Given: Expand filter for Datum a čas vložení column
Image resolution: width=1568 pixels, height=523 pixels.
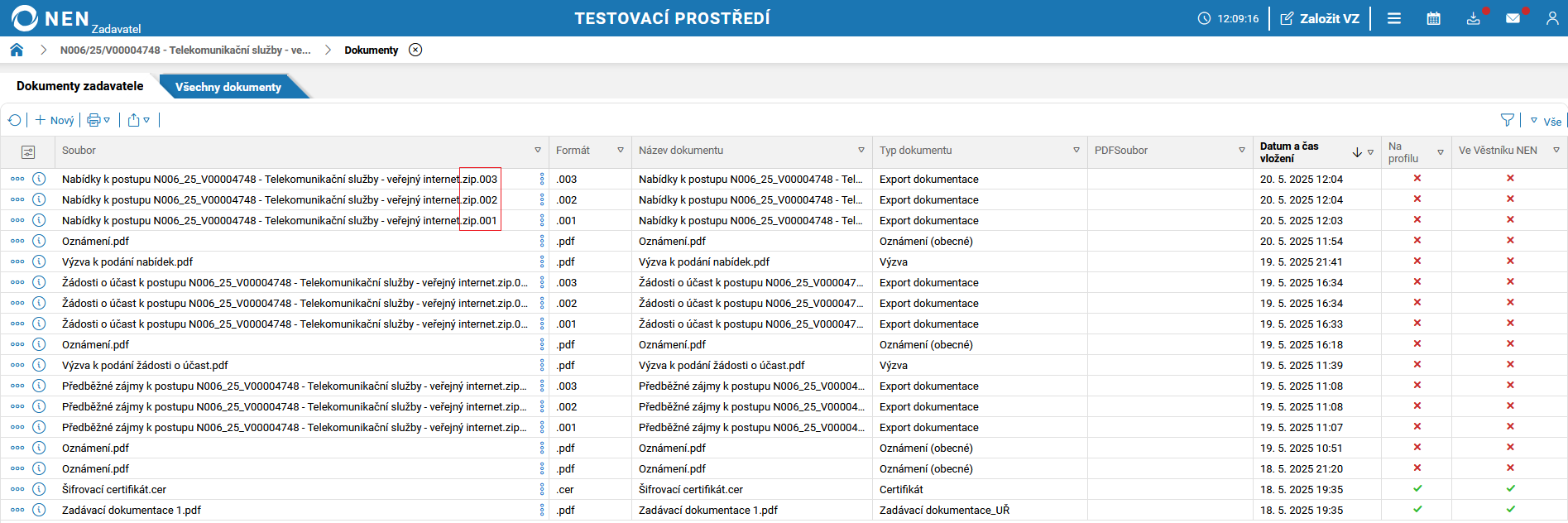Looking at the screenshot, I should click(x=1371, y=152).
